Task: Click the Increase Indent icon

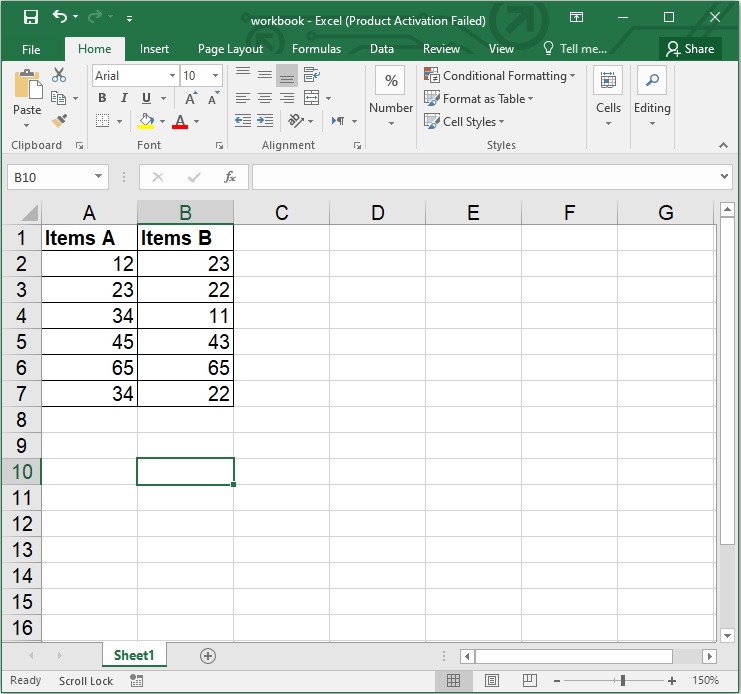Action: [x=265, y=121]
